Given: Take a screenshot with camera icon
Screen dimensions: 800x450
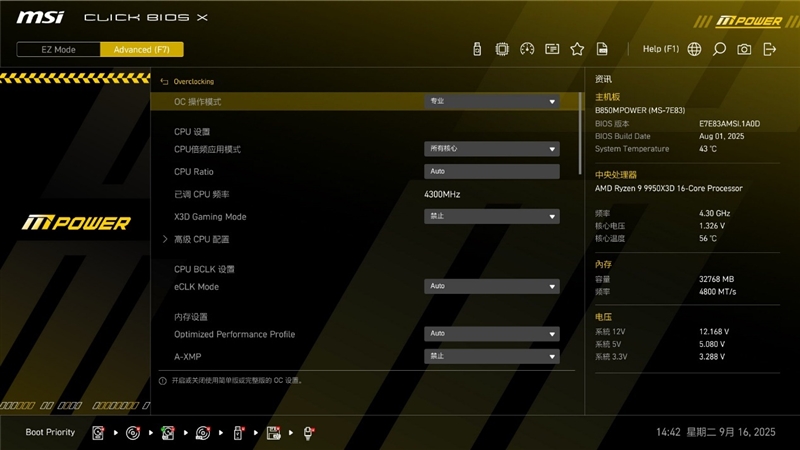Looking at the screenshot, I should [744, 49].
